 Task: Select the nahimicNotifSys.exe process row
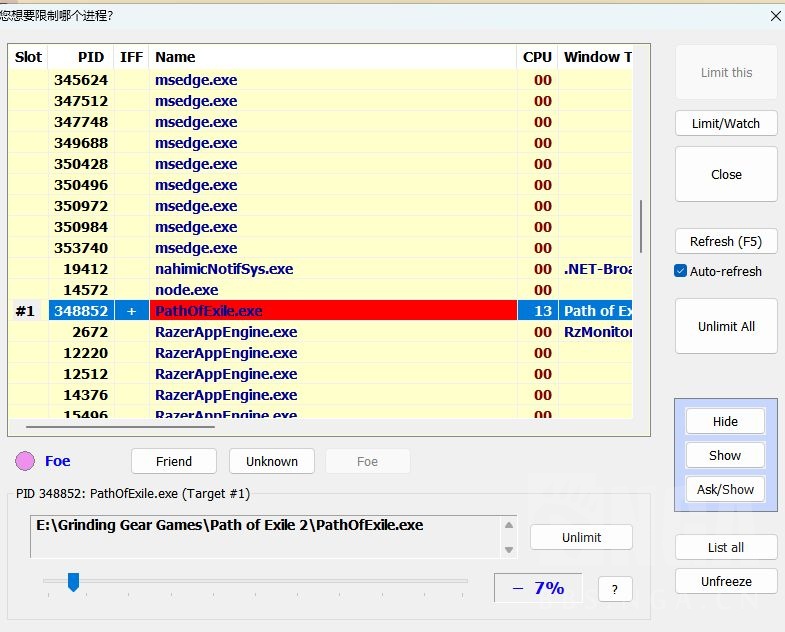[x=224, y=269]
